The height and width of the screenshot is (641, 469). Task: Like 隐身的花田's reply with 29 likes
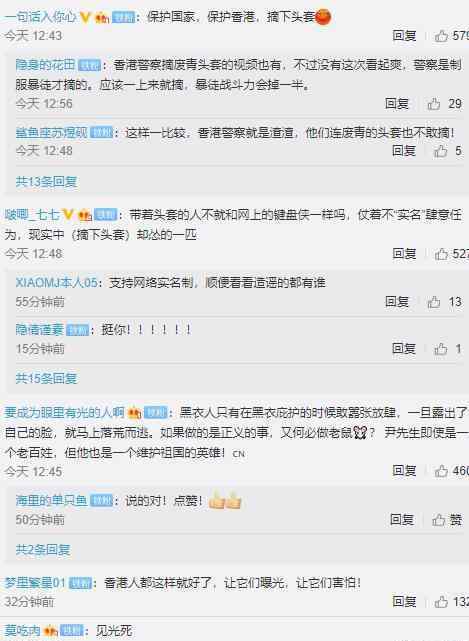tap(445, 104)
